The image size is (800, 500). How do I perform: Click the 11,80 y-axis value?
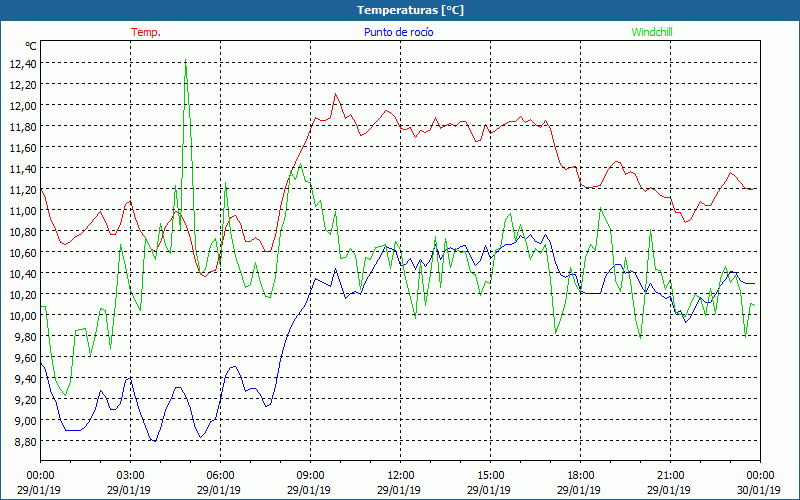(x=23, y=126)
